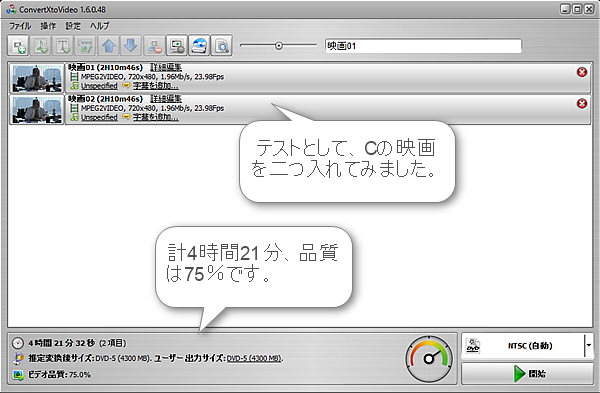The height and width of the screenshot is (393, 600).
Task: Open 詳細編集 link for 映画01
Action: click(x=166, y=67)
